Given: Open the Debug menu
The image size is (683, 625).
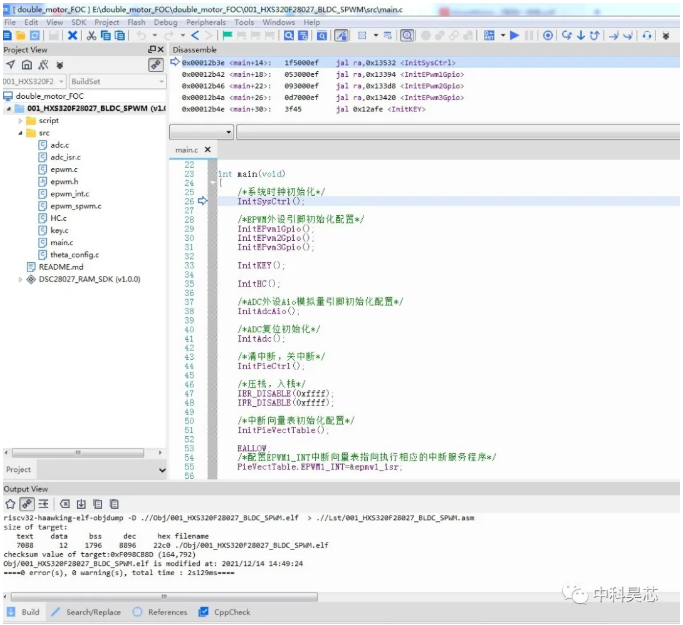Looking at the screenshot, I should [x=166, y=22].
